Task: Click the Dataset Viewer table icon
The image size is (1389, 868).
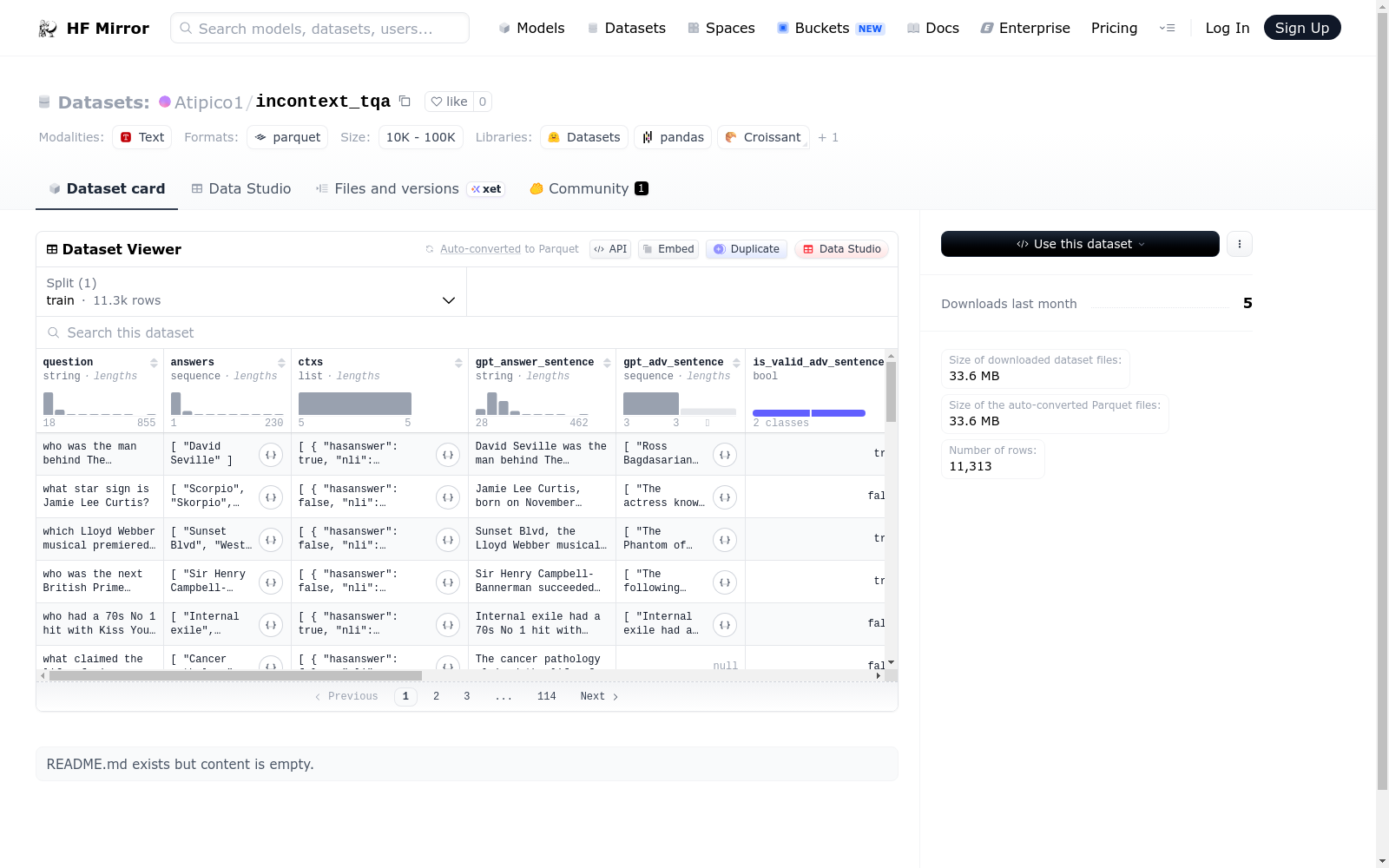Action: tap(52, 249)
